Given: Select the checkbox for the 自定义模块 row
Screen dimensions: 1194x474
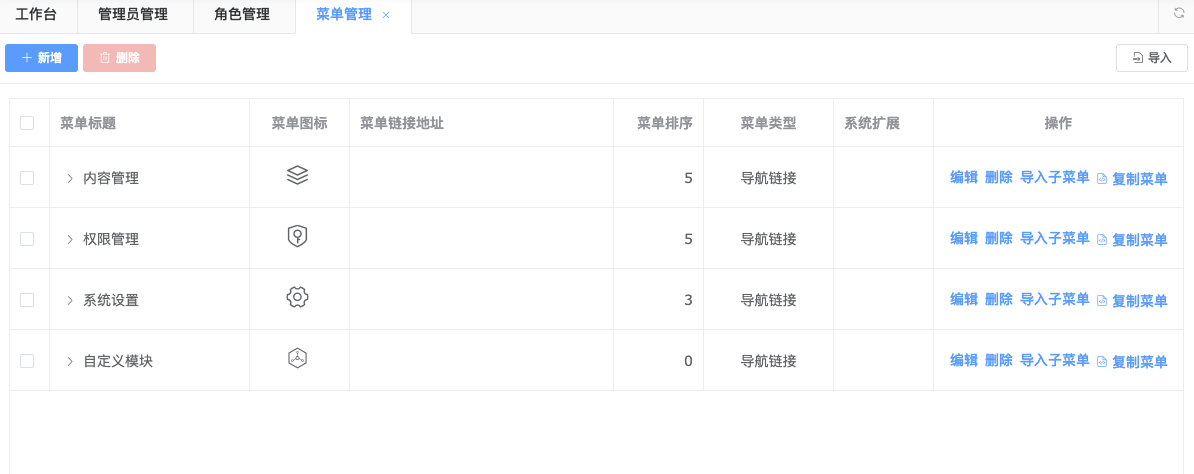Looking at the screenshot, I should tap(27, 361).
